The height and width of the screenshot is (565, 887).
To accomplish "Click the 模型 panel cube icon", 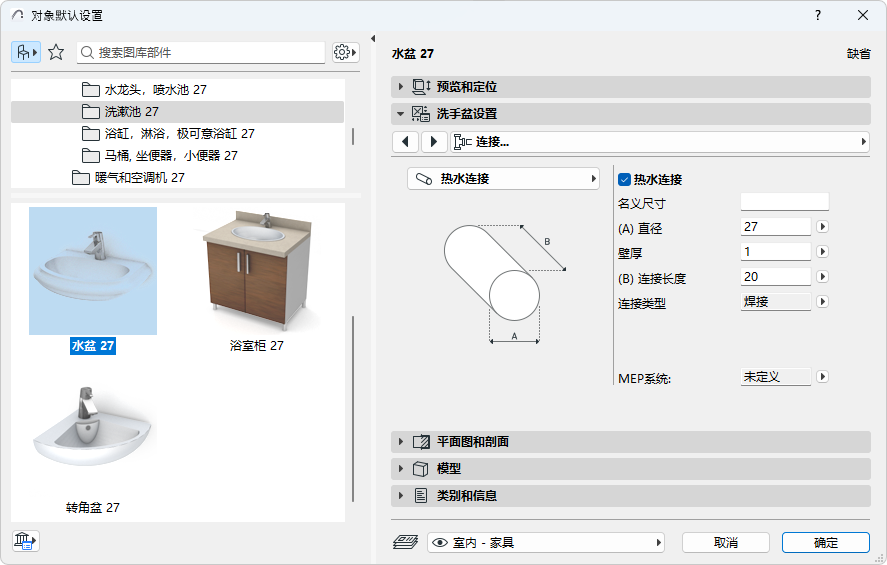I will click(420, 469).
